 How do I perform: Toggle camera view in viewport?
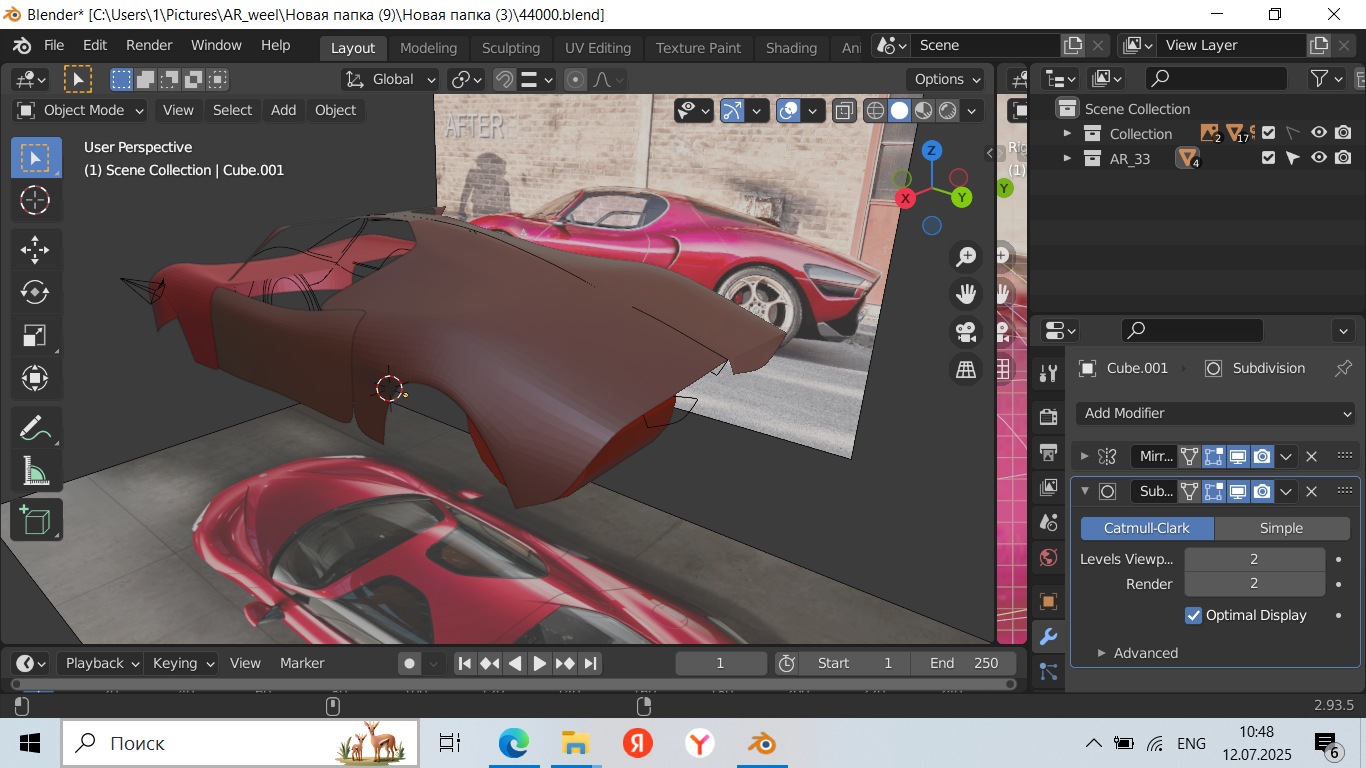(x=966, y=332)
